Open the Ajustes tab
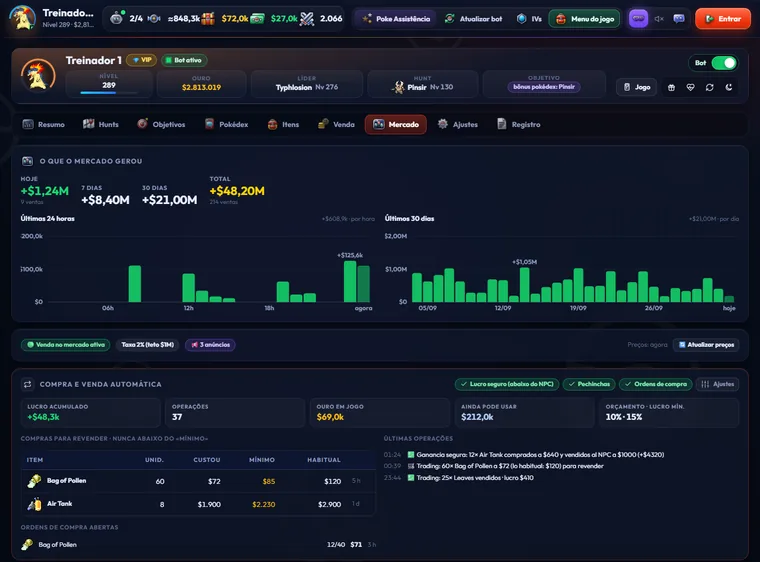The image size is (760, 562). pyautogui.click(x=458, y=125)
